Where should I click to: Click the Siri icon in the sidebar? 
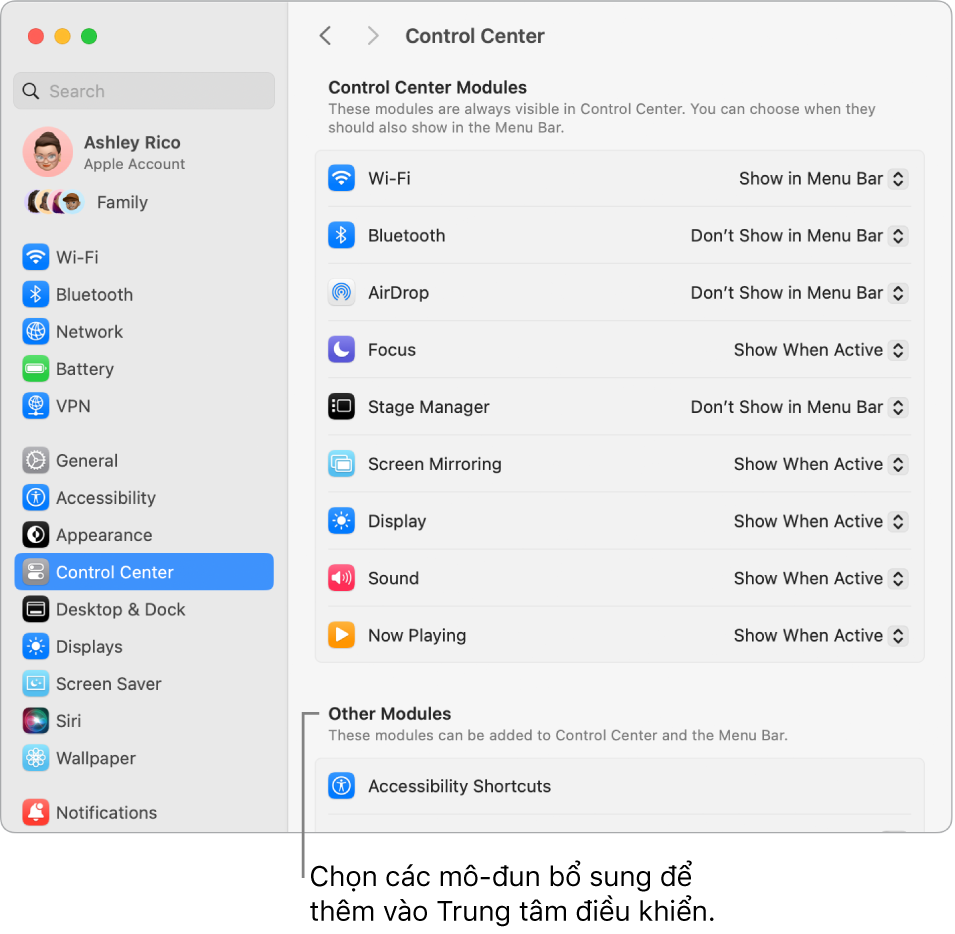[35, 720]
